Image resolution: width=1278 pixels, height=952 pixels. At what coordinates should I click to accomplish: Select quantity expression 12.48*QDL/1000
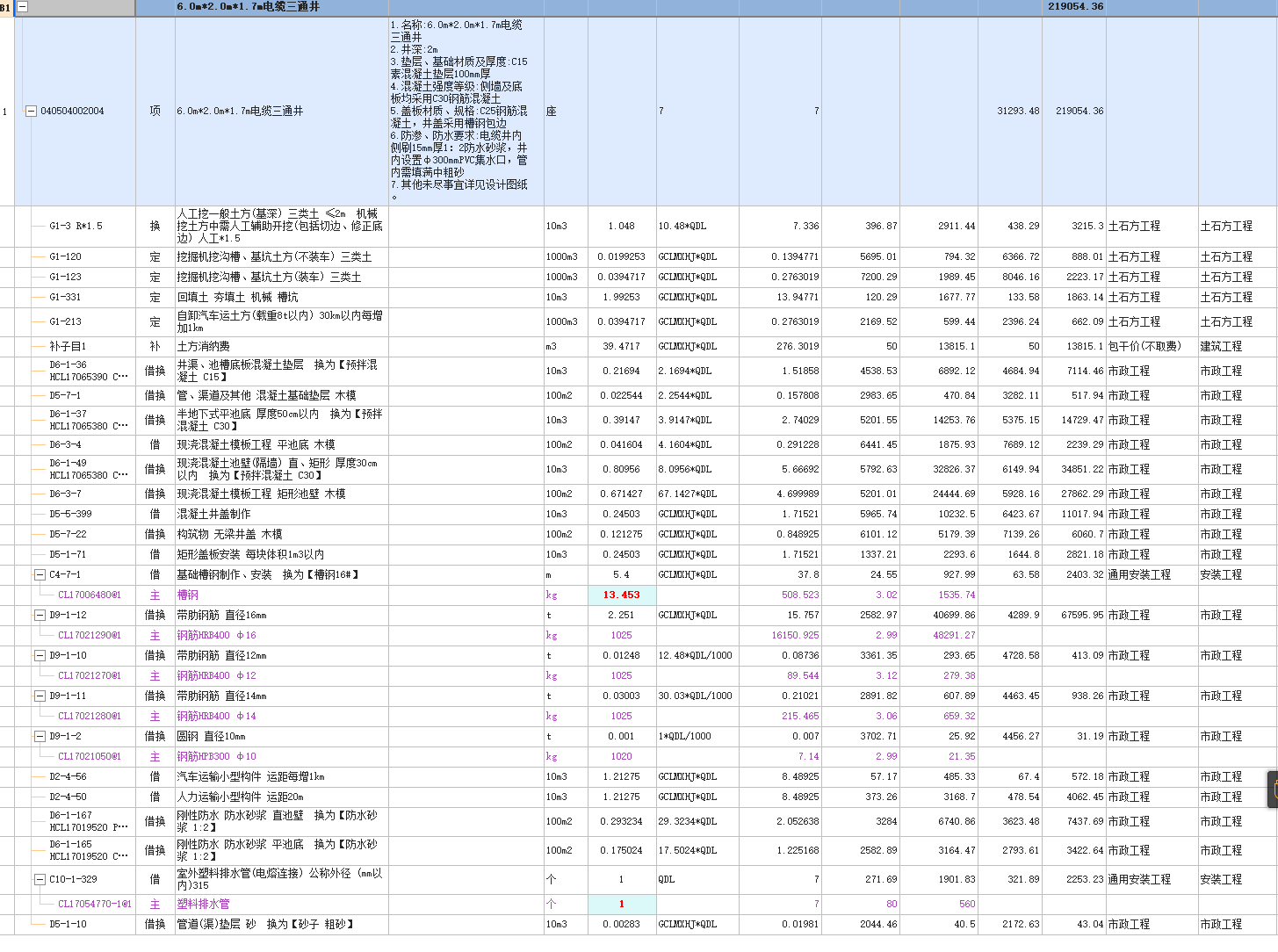[x=695, y=656]
